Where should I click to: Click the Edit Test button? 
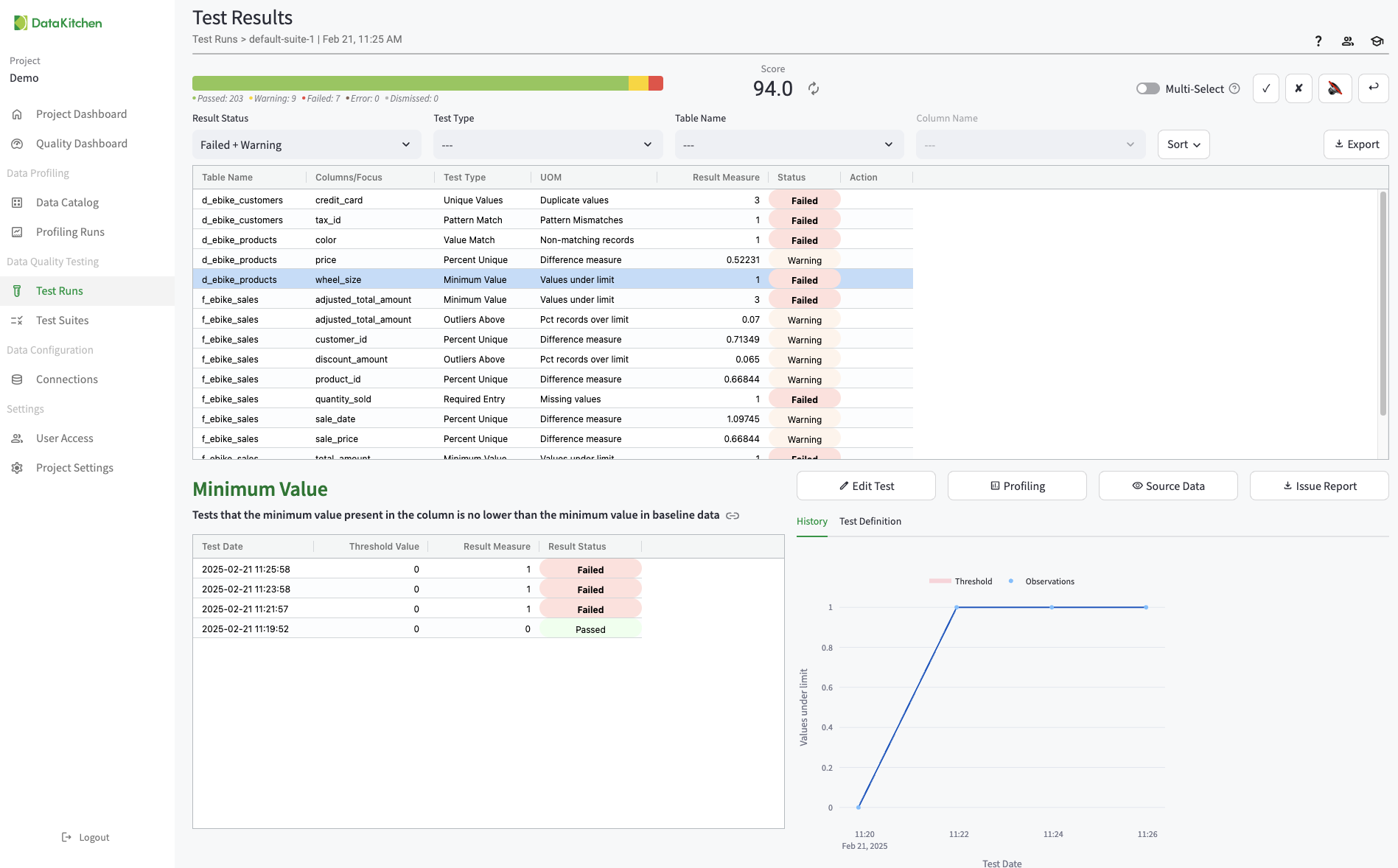click(866, 486)
